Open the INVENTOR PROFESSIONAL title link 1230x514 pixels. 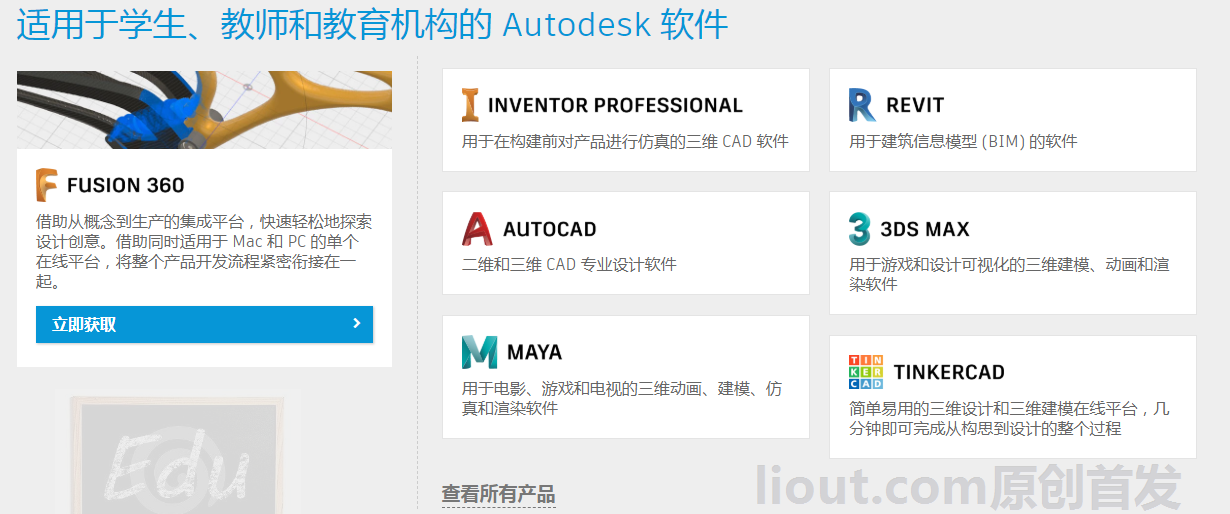(615, 105)
